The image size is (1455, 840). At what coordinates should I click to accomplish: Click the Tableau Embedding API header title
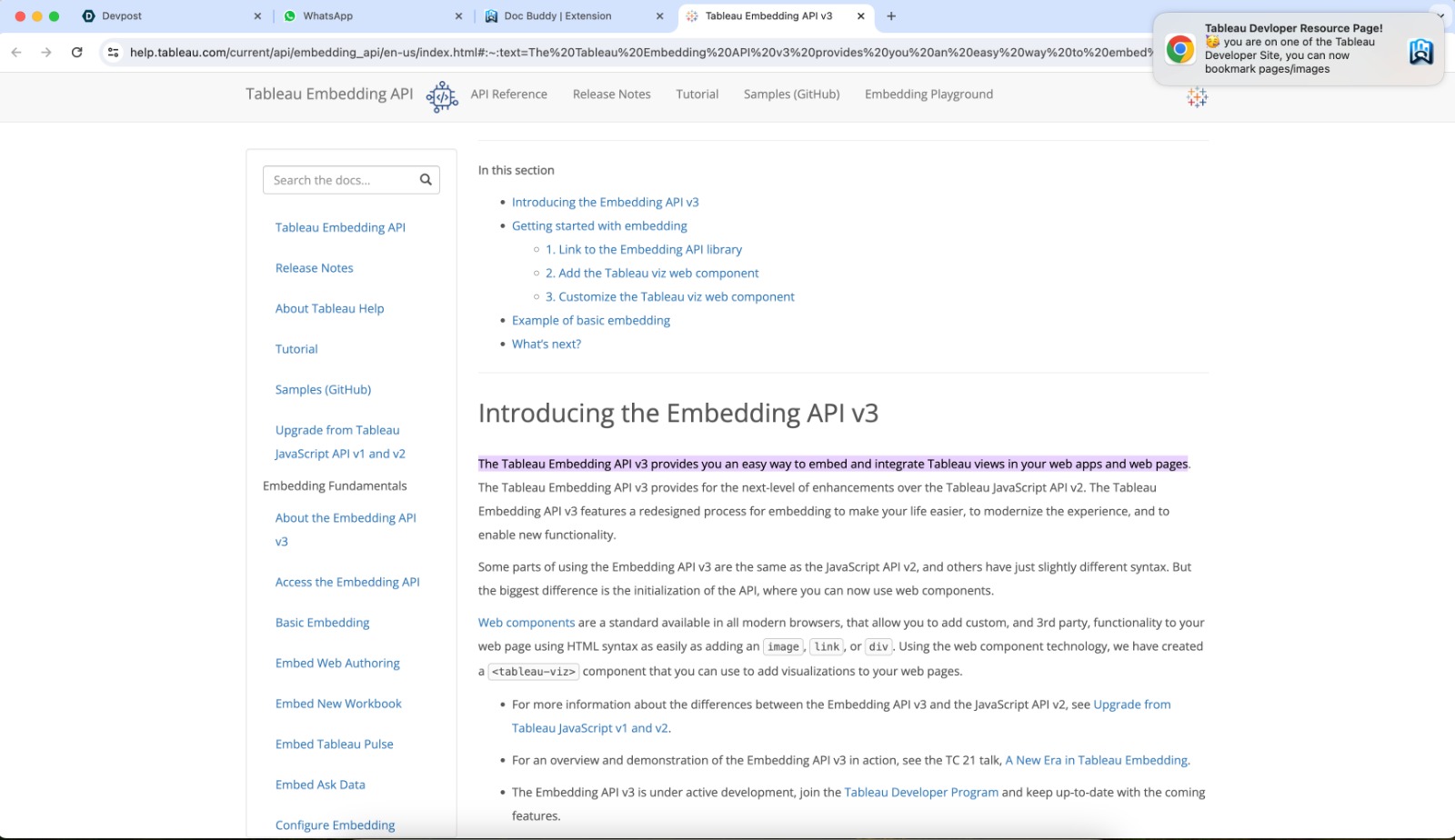coord(329,95)
